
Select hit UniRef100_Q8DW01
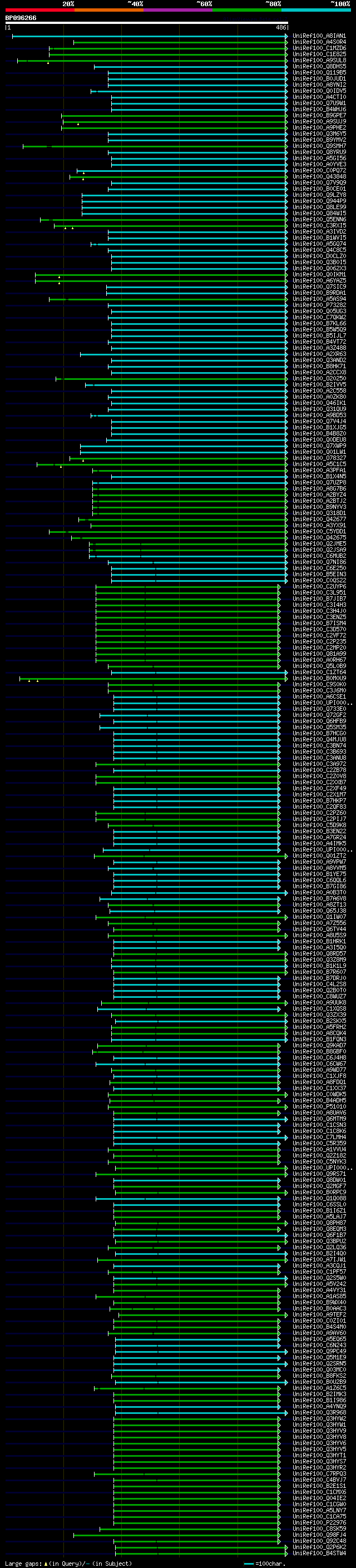(319, 1180)
